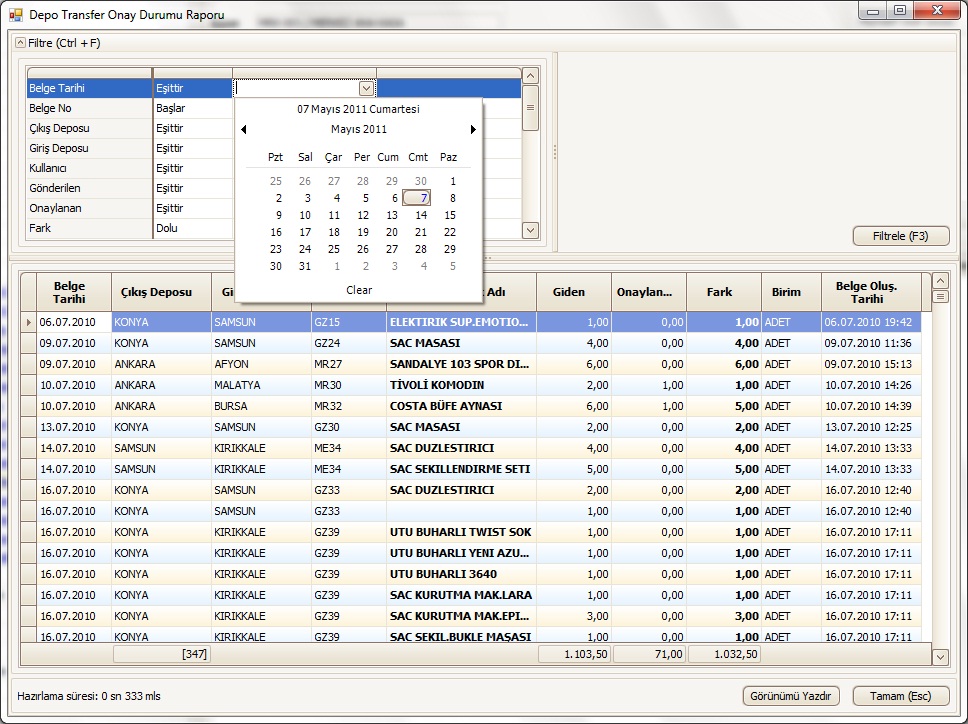Viewport: 968px width, 724px height.
Task: Click the row count total [347]
Action: coord(162,654)
